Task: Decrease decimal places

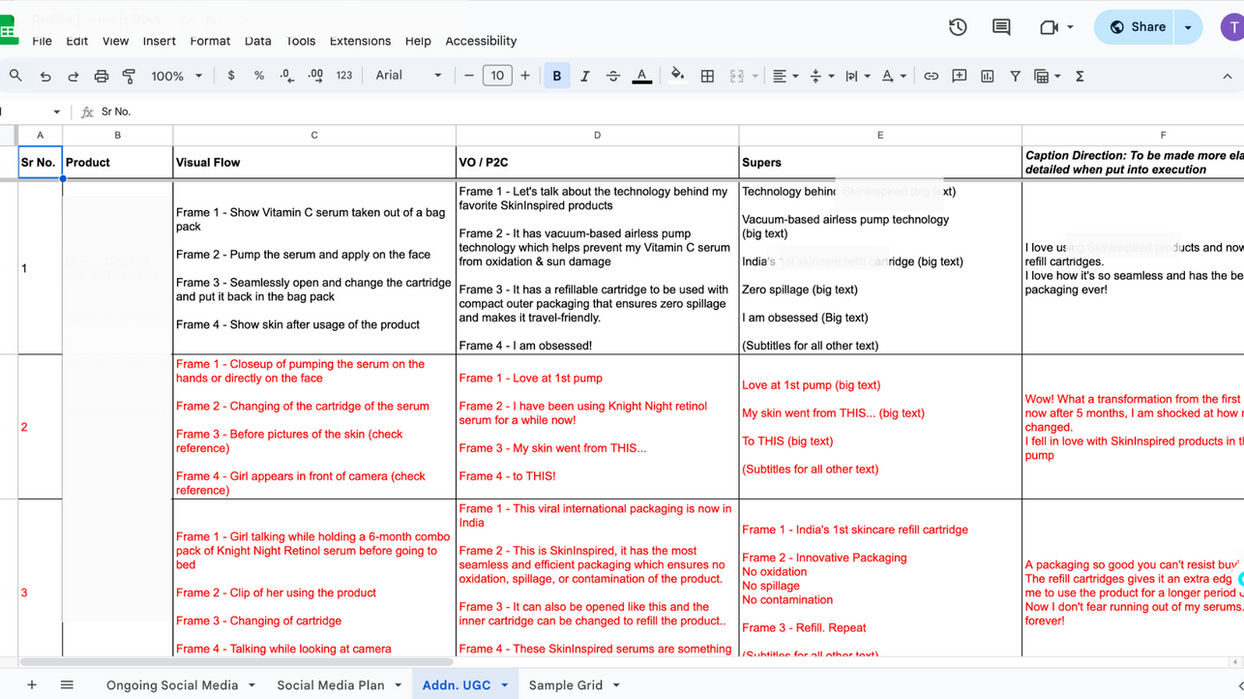Action: point(287,76)
